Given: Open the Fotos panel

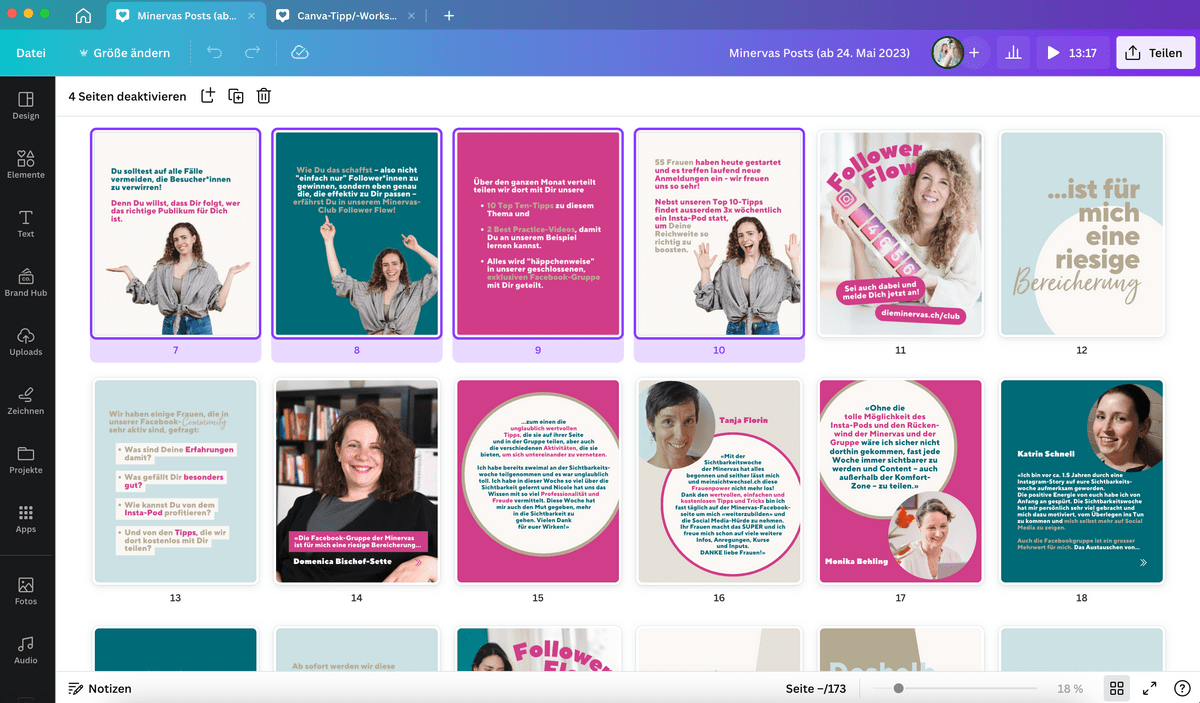Looking at the screenshot, I should pos(26,590).
